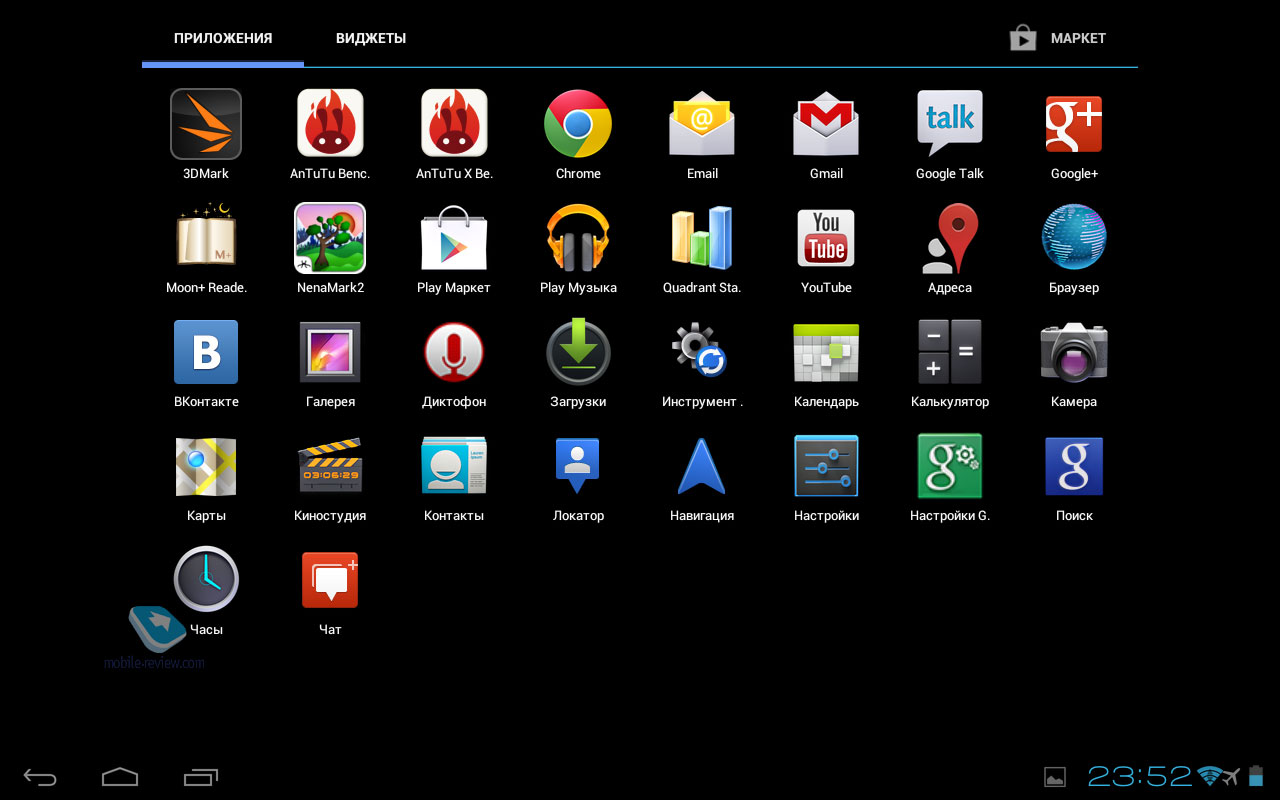
Task: Open the Gmail app
Action: [826, 124]
